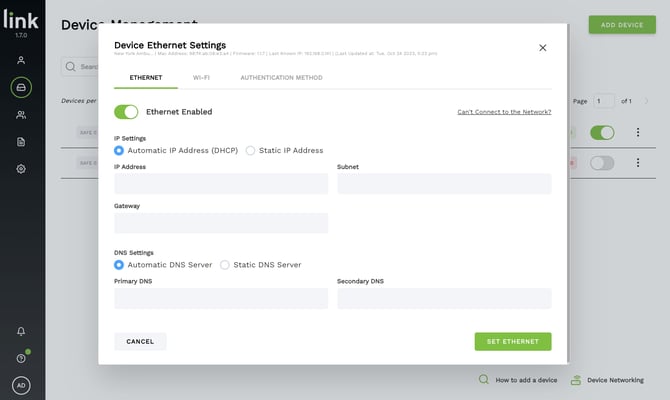Click the link logo in sidebar
Image resolution: width=670 pixels, height=400 pixels.
pyautogui.click(x=21, y=20)
